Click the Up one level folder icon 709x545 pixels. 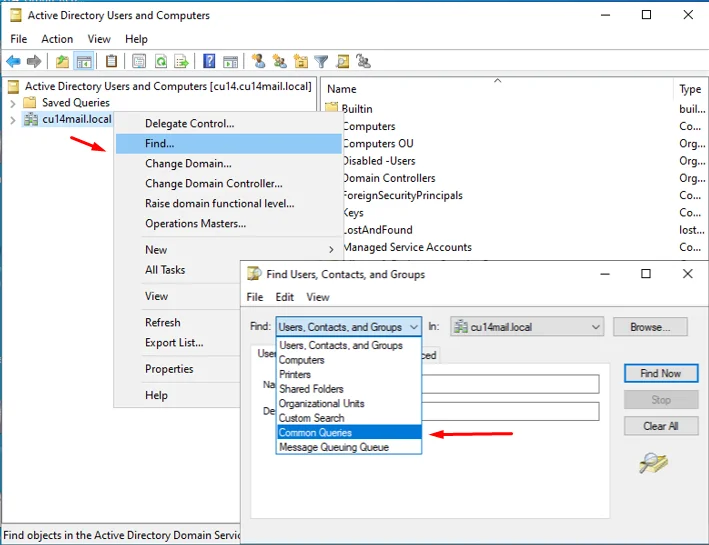[x=62, y=61]
